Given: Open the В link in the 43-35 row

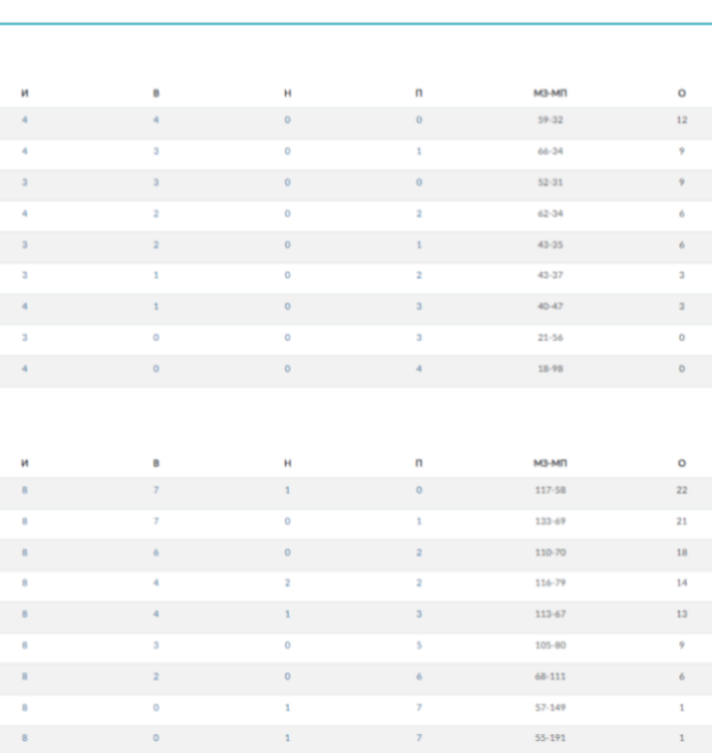Looking at the screenshot, I should 156,245.
